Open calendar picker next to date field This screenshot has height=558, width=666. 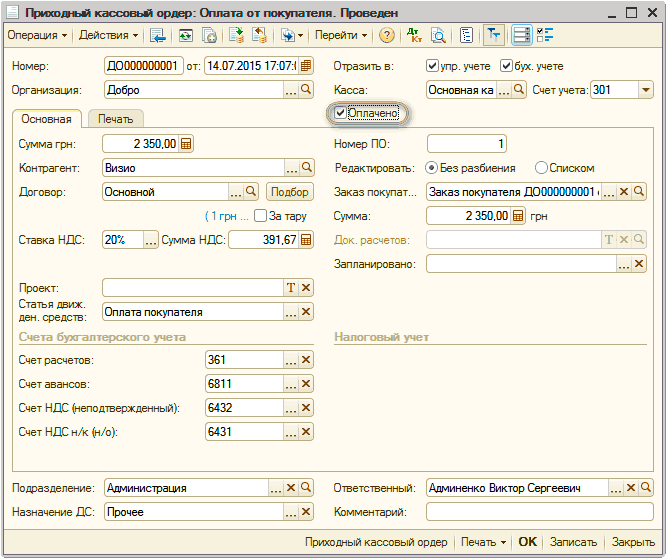click(306, 66)
